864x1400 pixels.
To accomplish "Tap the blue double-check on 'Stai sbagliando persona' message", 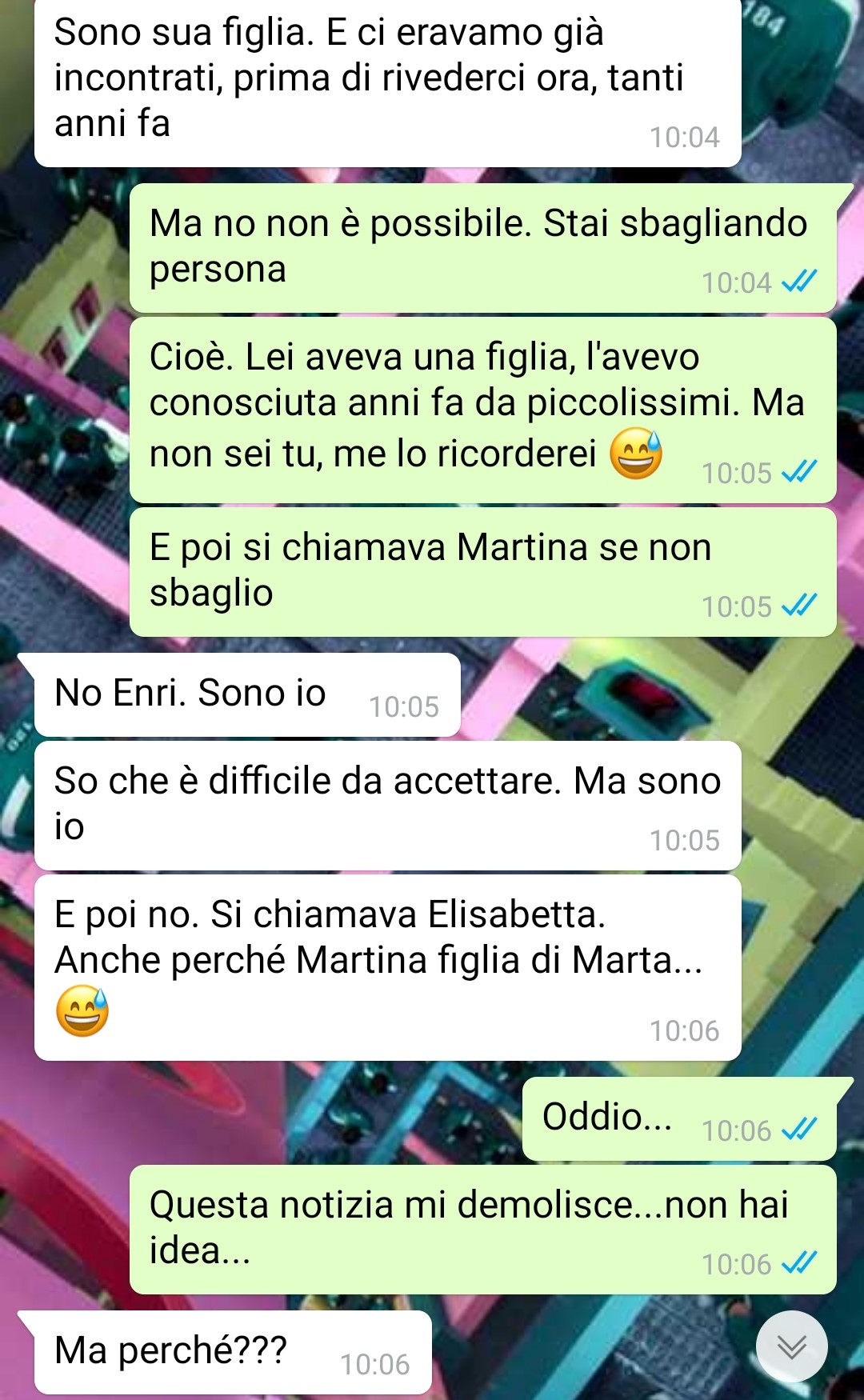I will pos(798,282).
